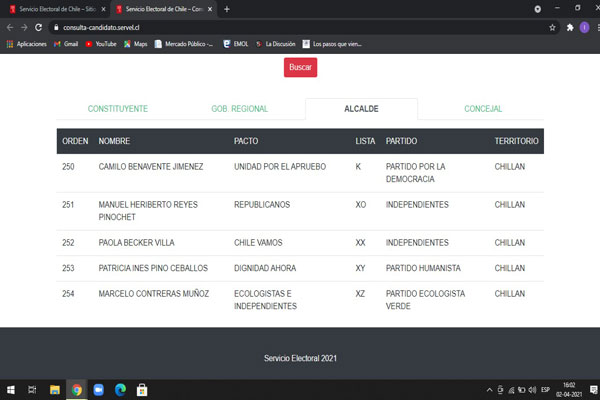Open the GOB. REGIONAL tab
Viewport: 600px width, 400px height.
click(x=239, y=109)
